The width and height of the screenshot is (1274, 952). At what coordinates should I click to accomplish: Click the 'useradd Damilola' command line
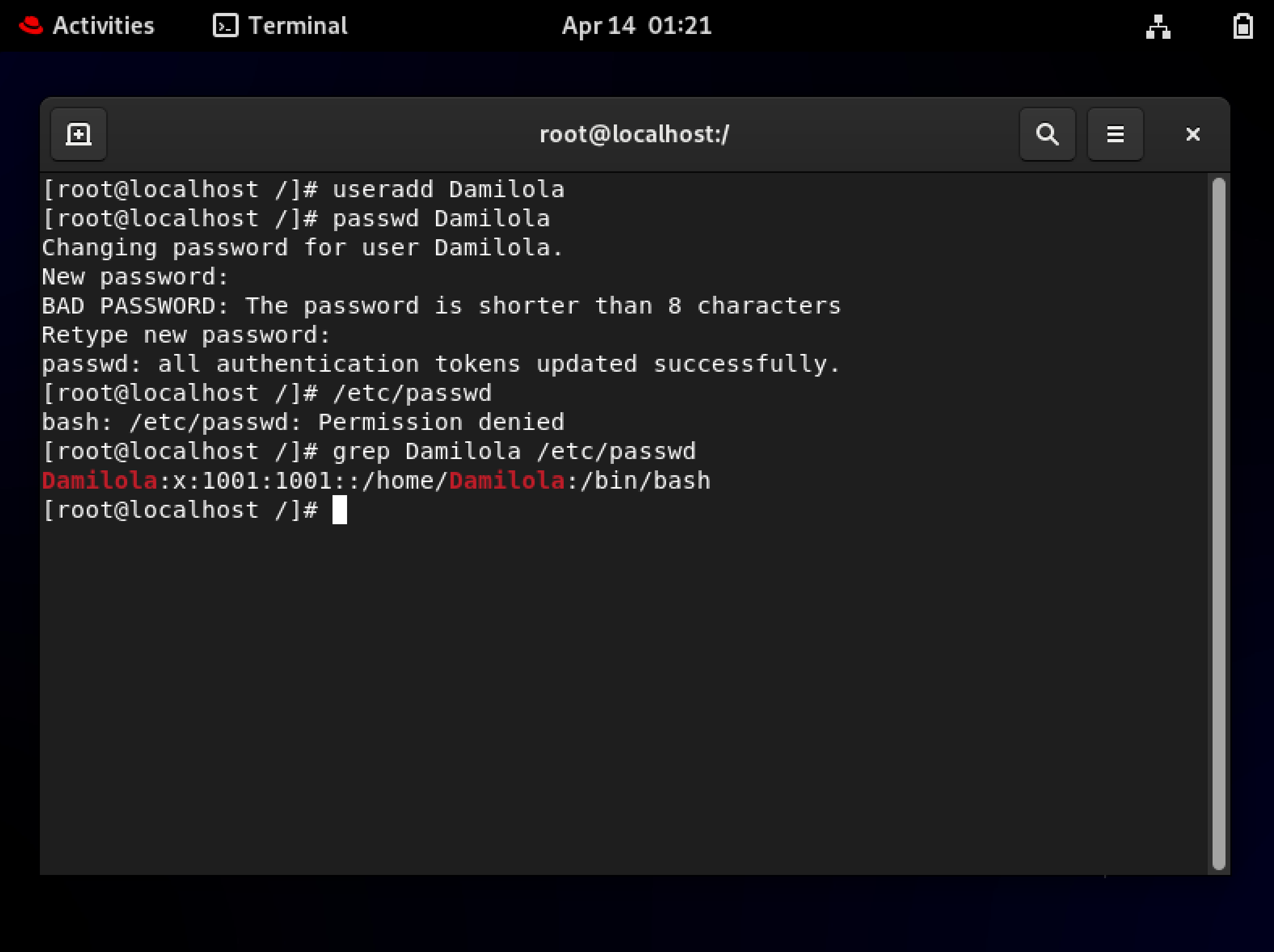(x=448, y=190)
